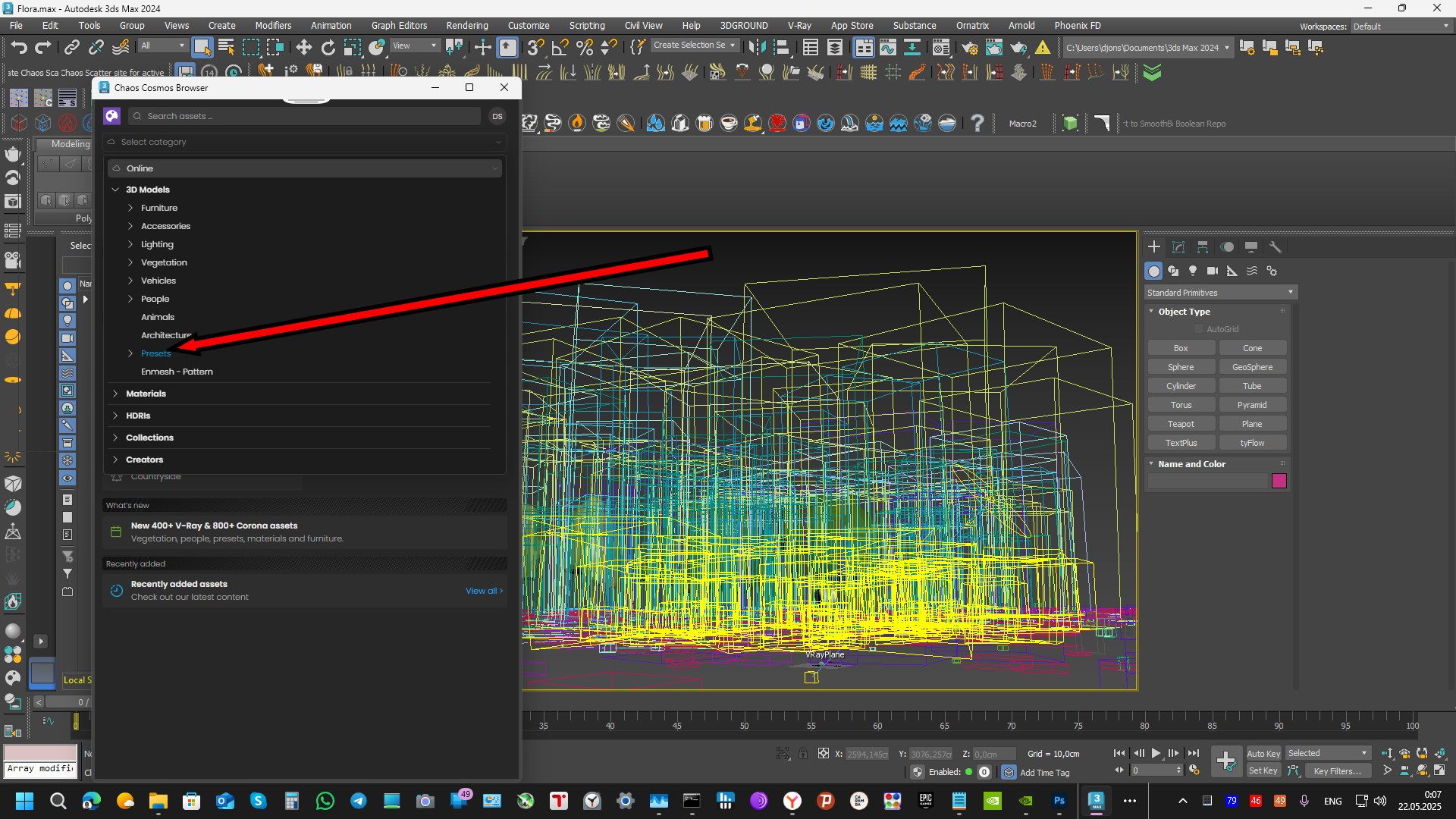Screen dimensions: 1456x819
Task: Toggle the AutoGrid checkbox
Action: tap(1199, 329)
